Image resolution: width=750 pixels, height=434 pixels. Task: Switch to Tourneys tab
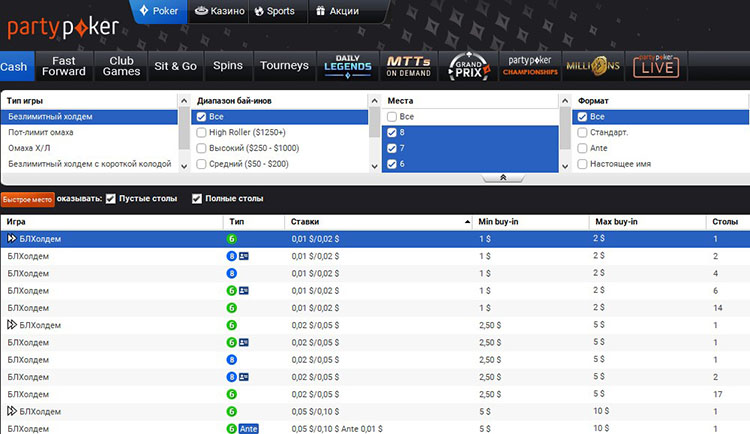[284, 66]
